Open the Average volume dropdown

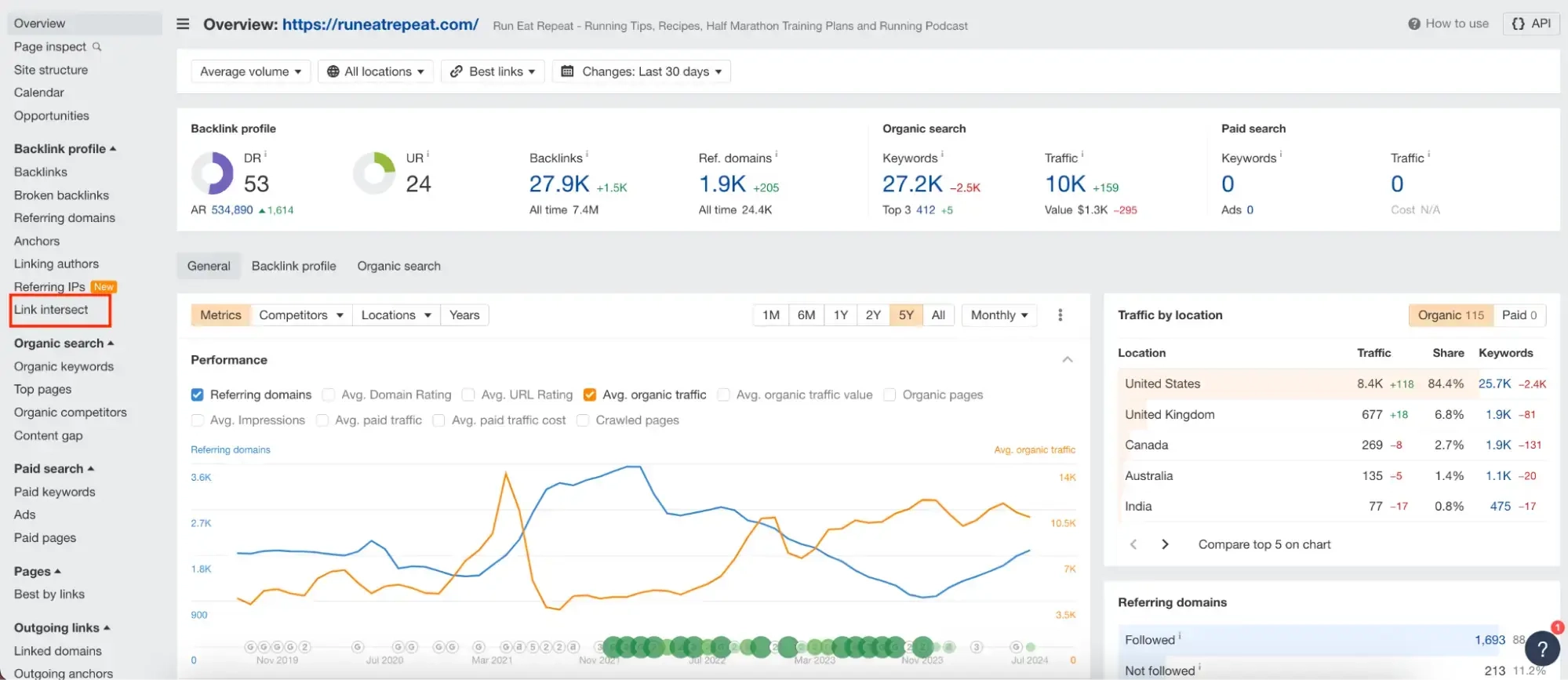[250, 72]
